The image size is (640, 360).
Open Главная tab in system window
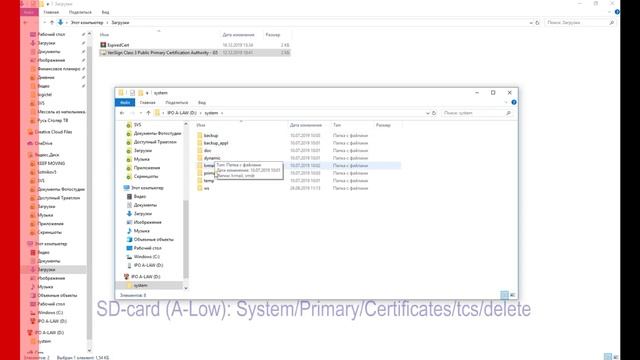point(147,103)
